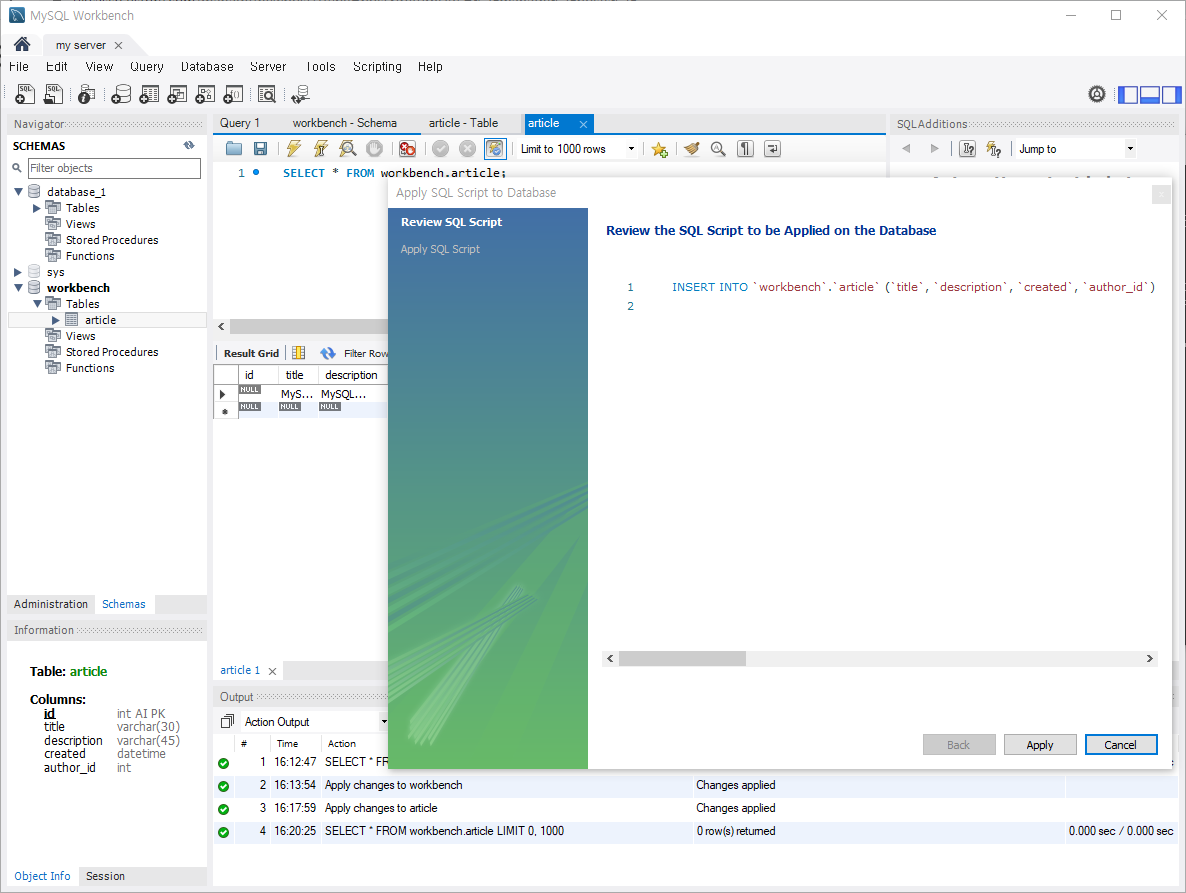The width and height of the screenshot is (1186, 893).
Task: Expand the article table node
Action: coord(55,320)
